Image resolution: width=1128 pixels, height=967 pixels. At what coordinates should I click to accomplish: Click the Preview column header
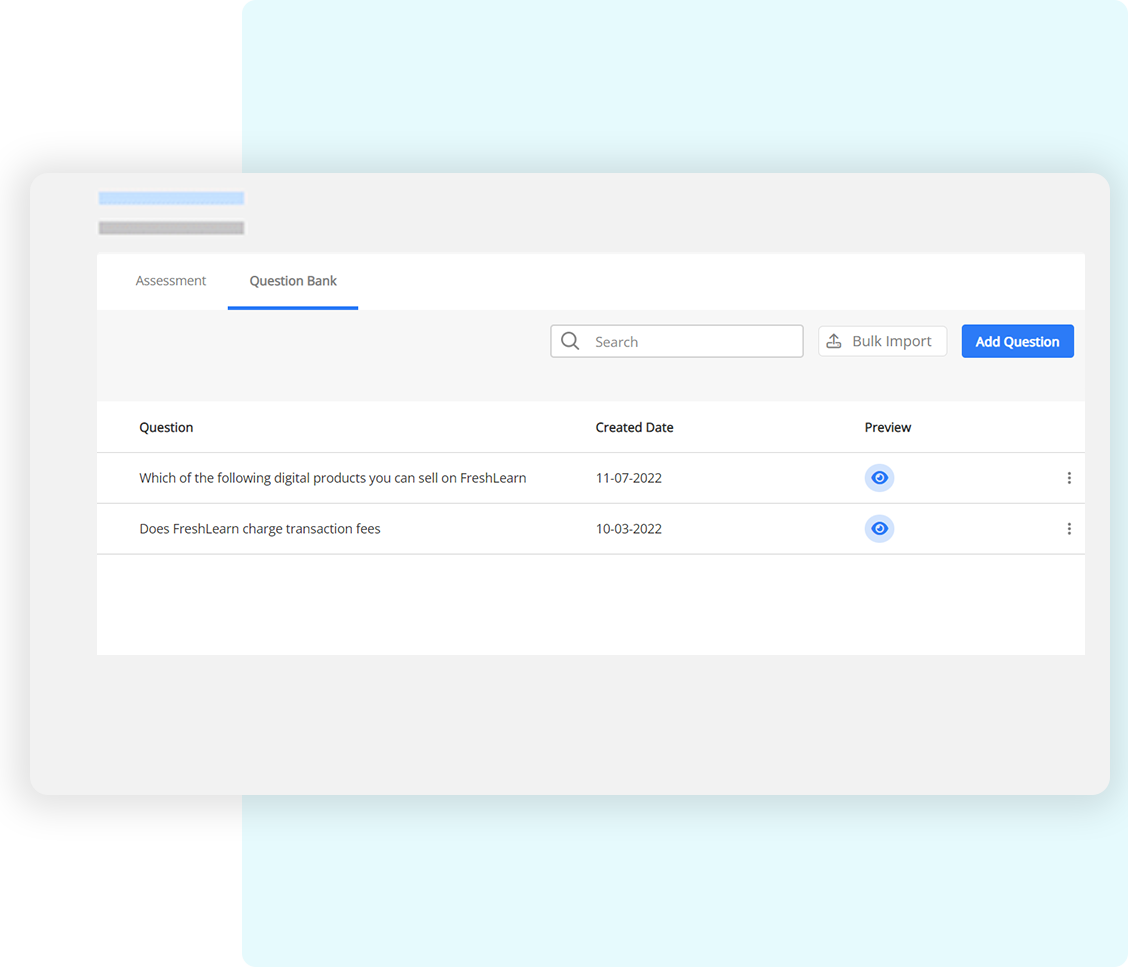click(x=888, y=427)
